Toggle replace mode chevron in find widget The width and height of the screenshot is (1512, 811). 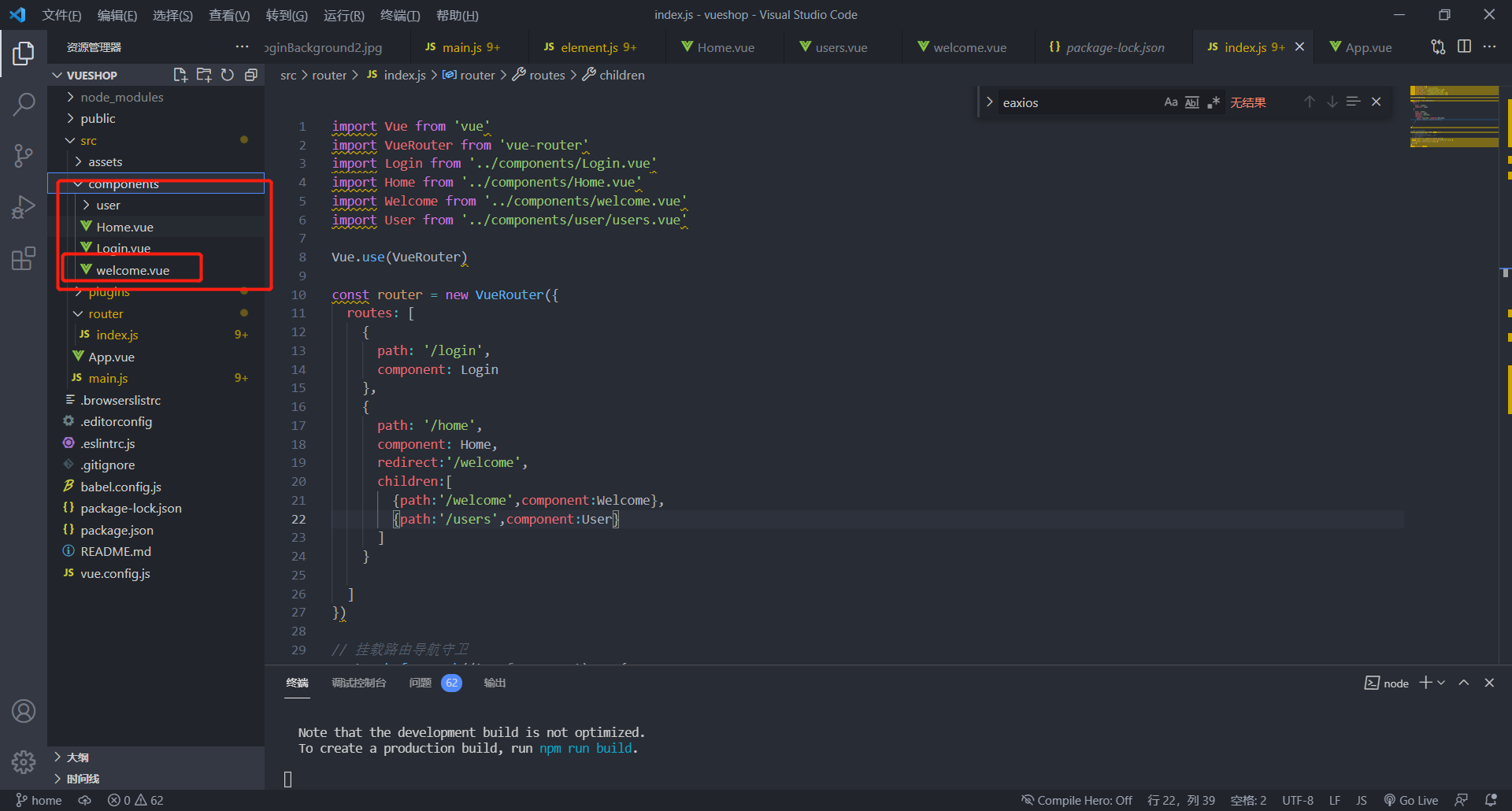(x=989, y=102)
